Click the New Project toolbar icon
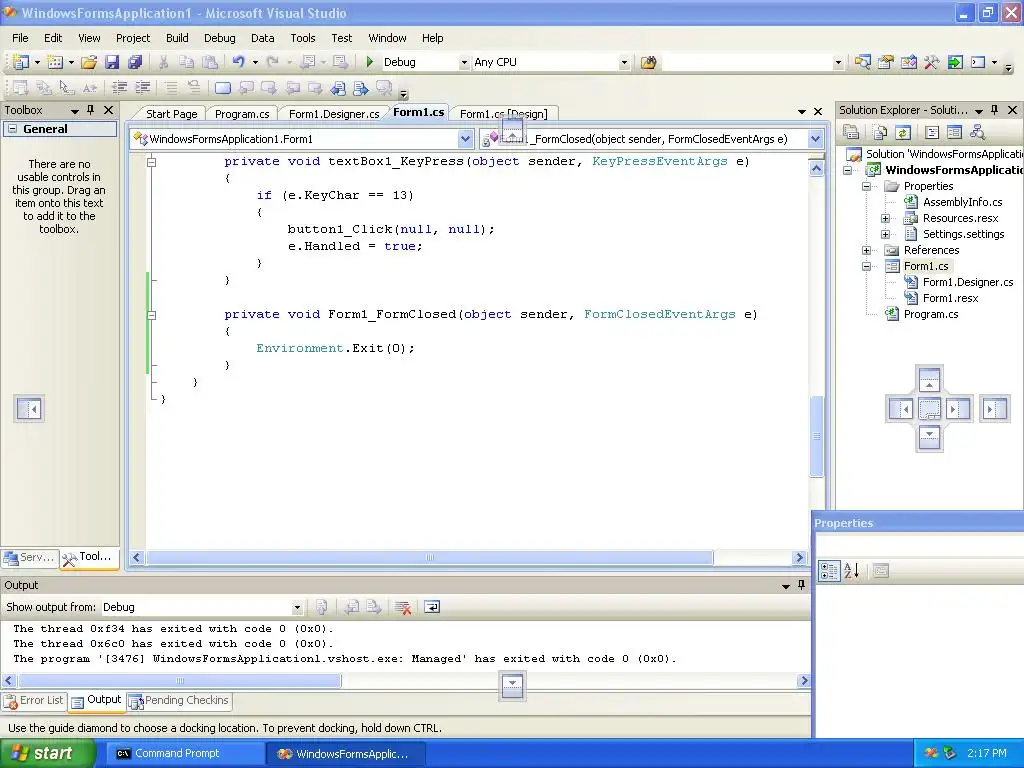The height and width of the screenshot is (768, 1024). (x=20, y=62)
